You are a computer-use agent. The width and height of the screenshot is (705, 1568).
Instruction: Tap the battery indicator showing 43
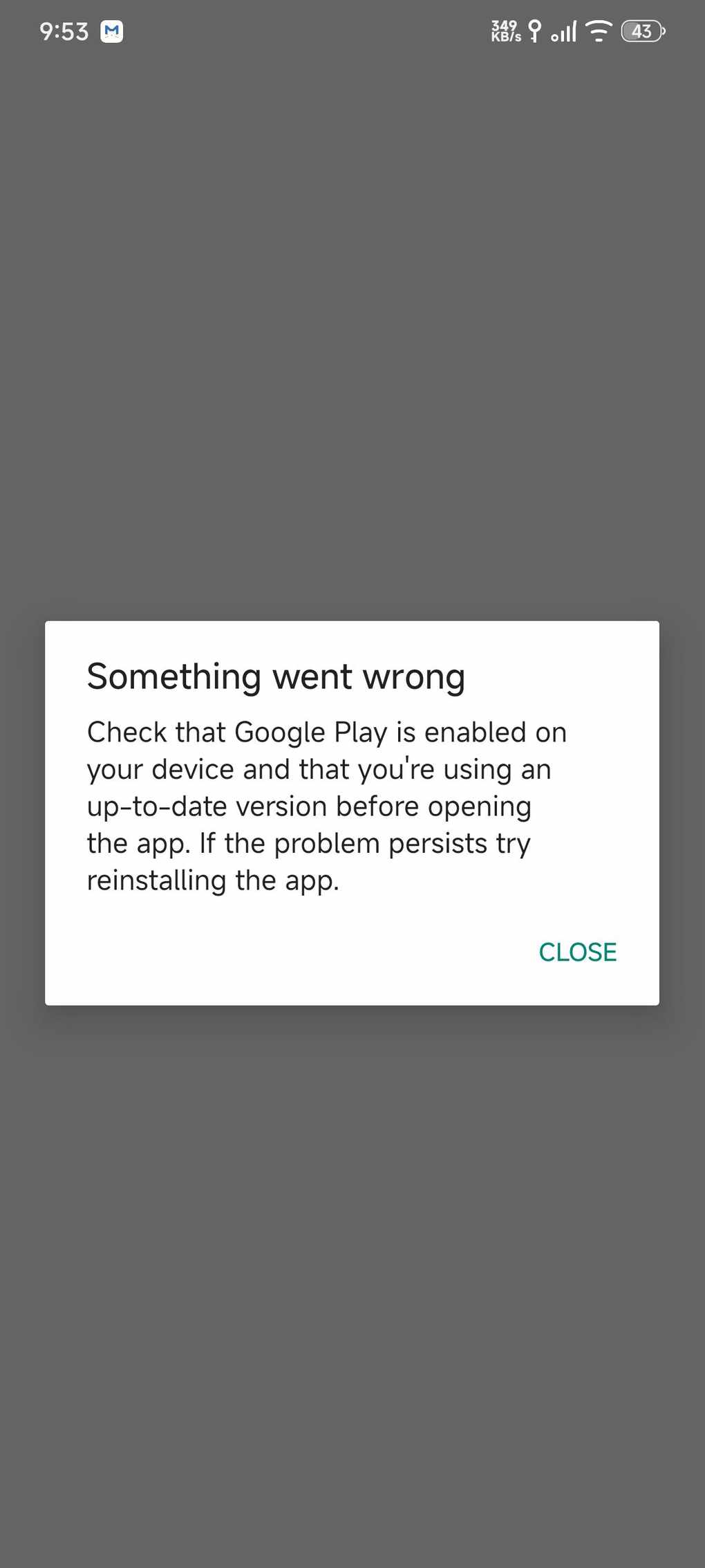[643, 31]
